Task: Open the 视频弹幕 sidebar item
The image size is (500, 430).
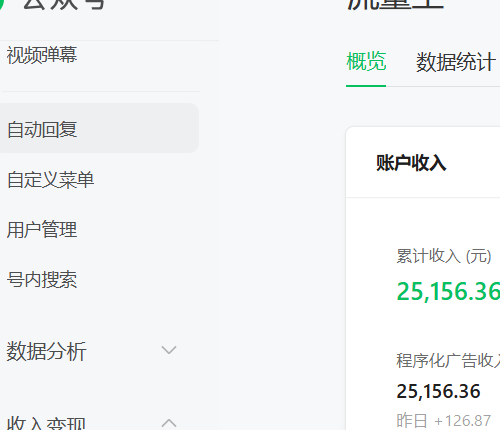Action: coord(42,55)
